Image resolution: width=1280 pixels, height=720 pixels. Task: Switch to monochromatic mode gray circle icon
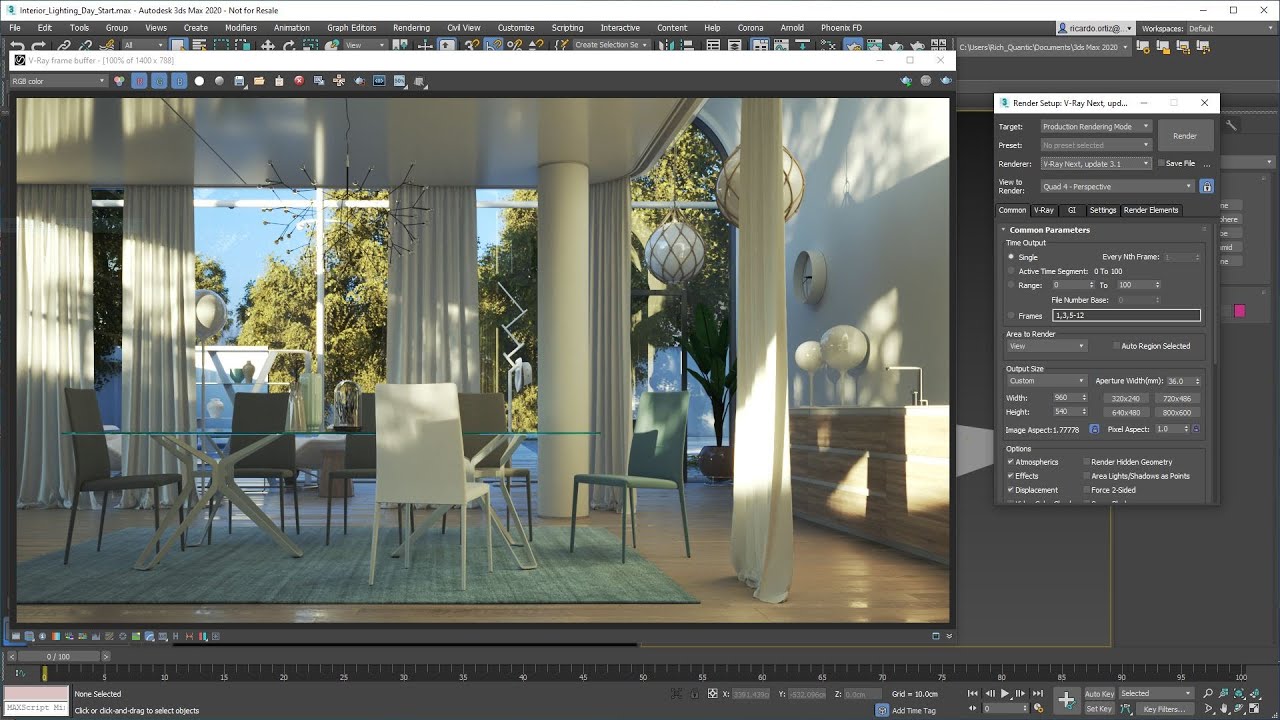[x=219, y=81]
